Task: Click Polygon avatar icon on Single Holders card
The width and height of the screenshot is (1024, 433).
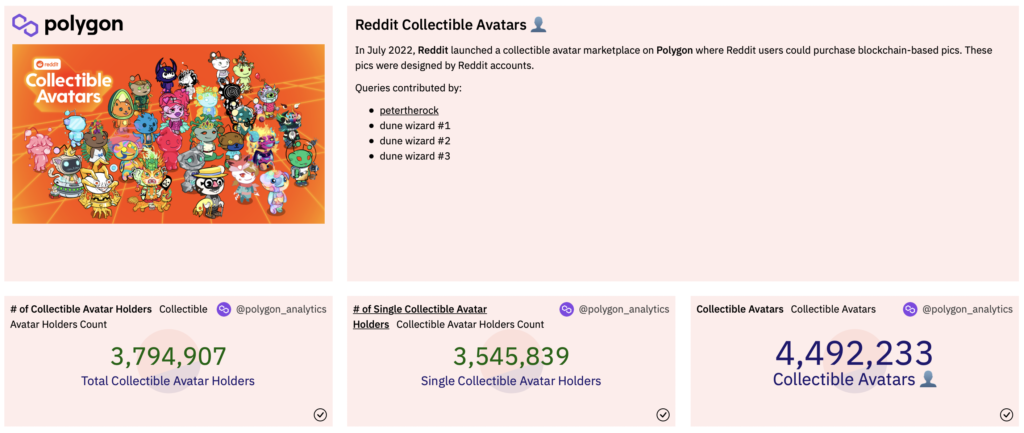Action: (x=567, y=309)
